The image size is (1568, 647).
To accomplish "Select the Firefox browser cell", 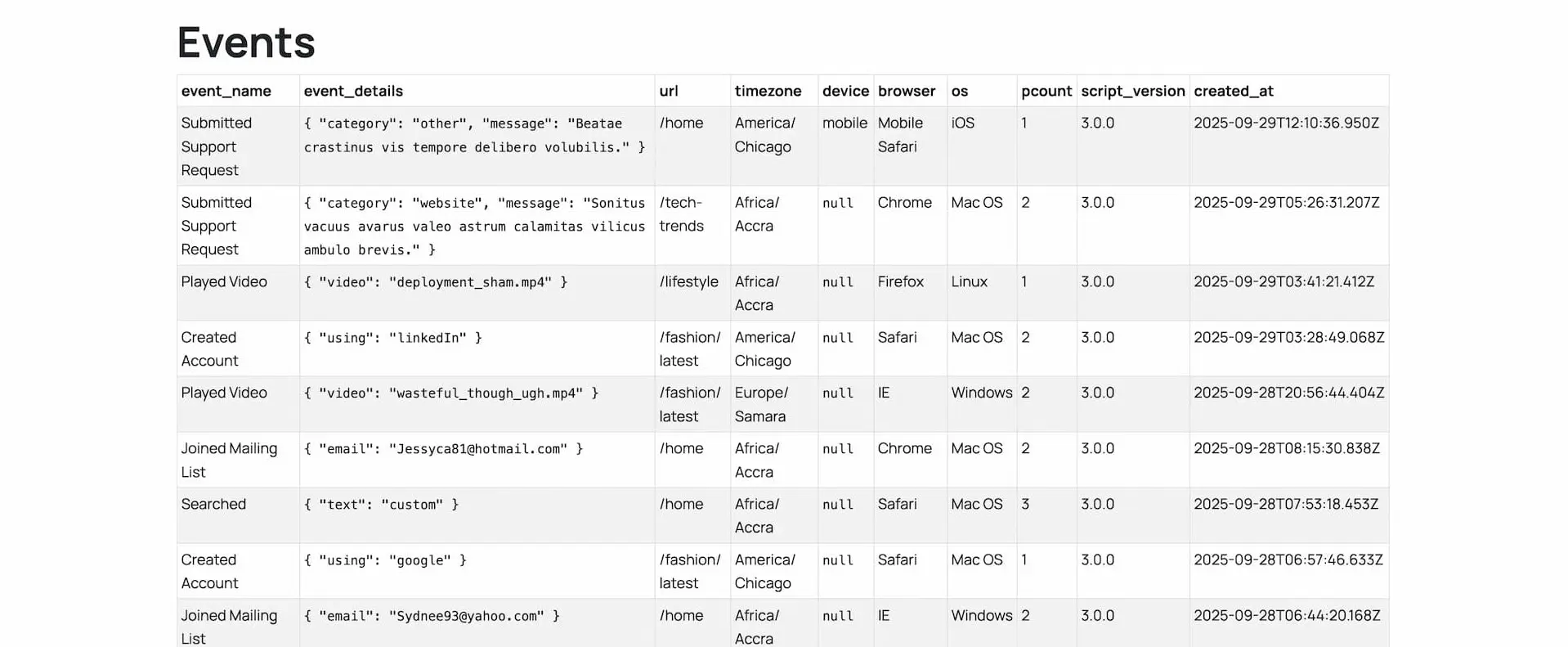I will 900,281.
